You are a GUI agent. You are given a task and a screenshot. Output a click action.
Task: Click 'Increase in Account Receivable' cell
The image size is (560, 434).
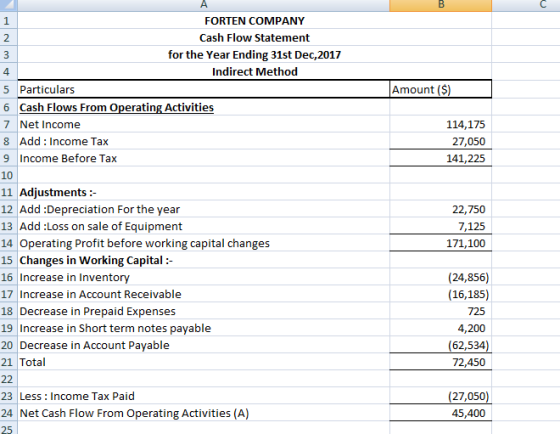(x=204, y=294)
